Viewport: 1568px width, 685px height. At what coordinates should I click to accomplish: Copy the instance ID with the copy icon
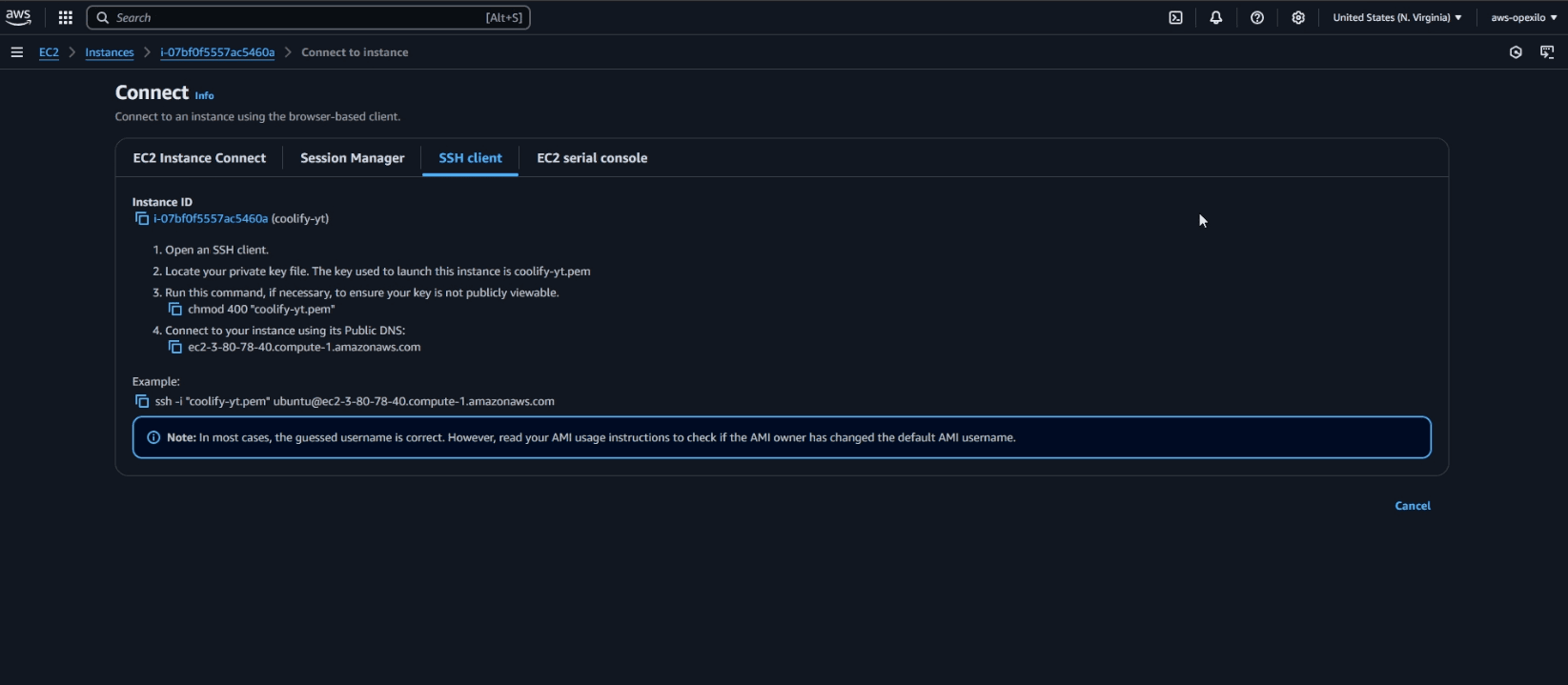pyautogui.click(x=142, y=218)
